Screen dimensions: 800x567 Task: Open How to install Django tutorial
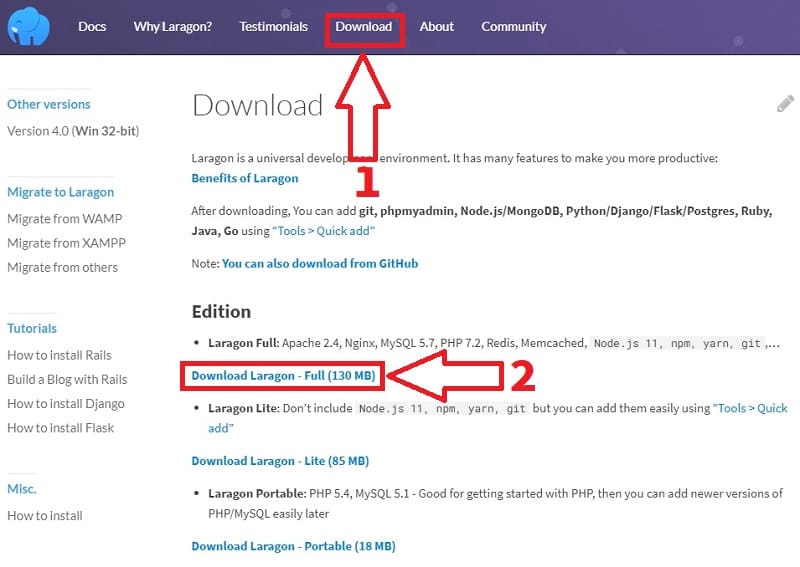tap(66, 404)
